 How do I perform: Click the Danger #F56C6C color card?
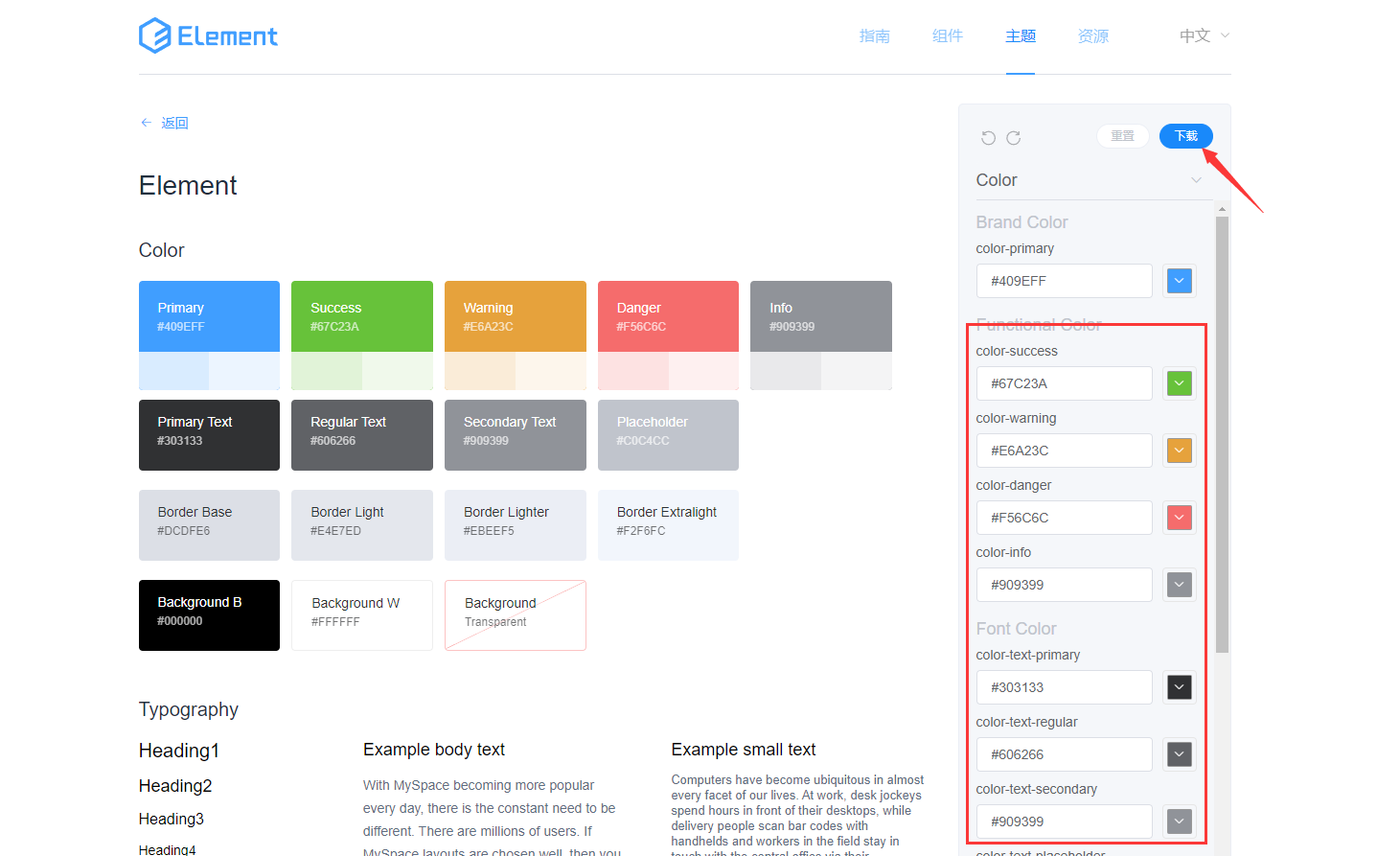coord(668,335)
